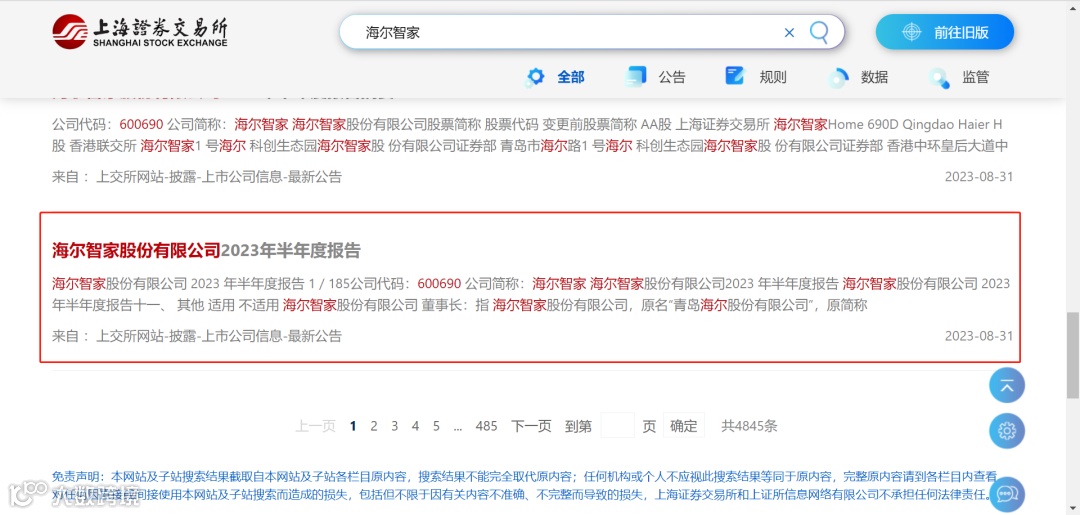Click the Shanghai Stock Exchange logo

point(140,32)
